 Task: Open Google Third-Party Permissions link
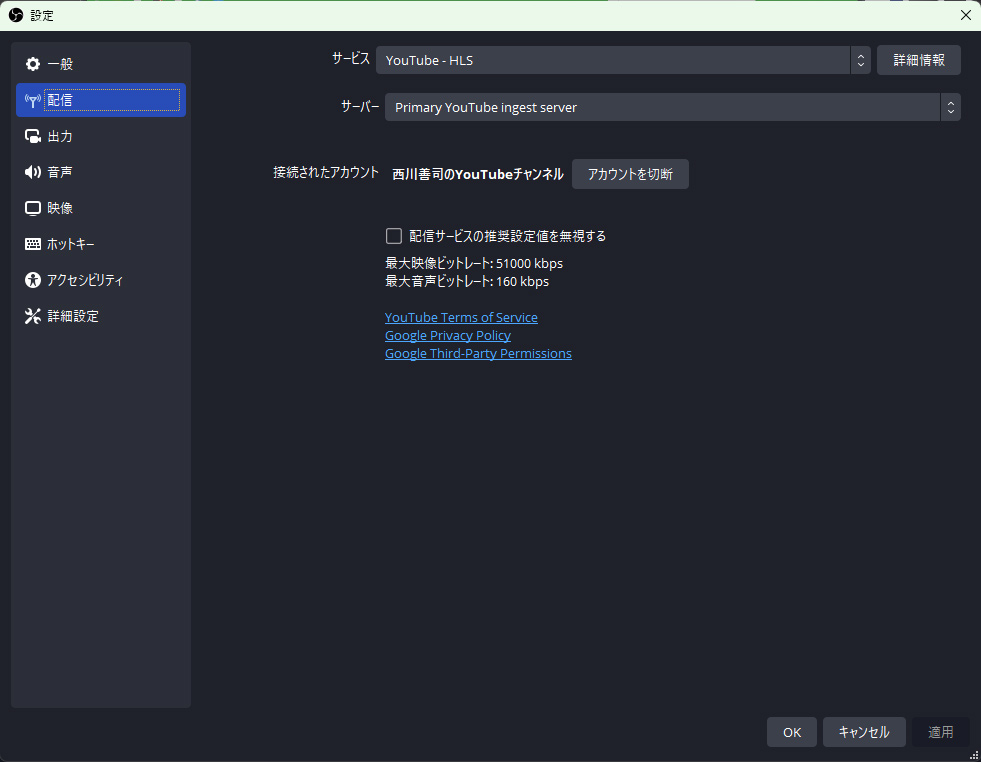(x=478, y=353)
